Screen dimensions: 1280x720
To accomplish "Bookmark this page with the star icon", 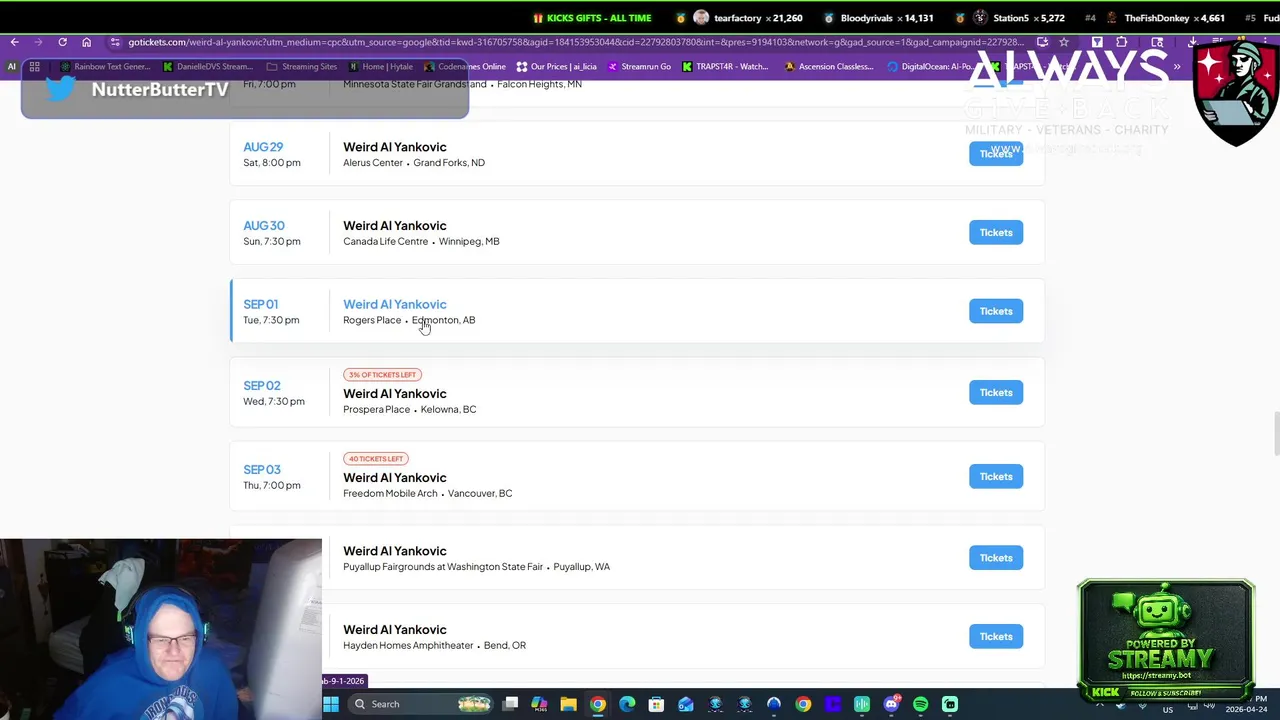I will pos(1064,42).
